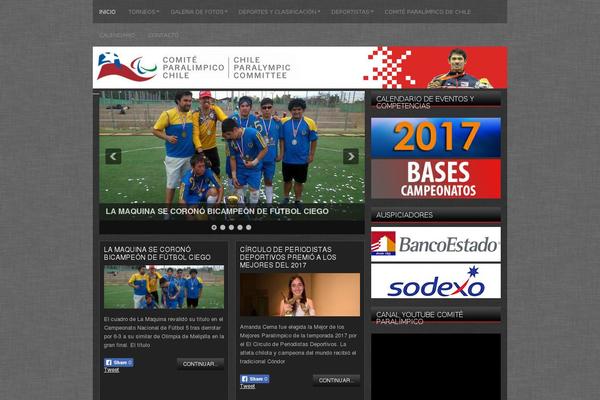This screenshot has height=400, width=600.
Task: Expand the Deportistas menu
Action: point(352,12)
